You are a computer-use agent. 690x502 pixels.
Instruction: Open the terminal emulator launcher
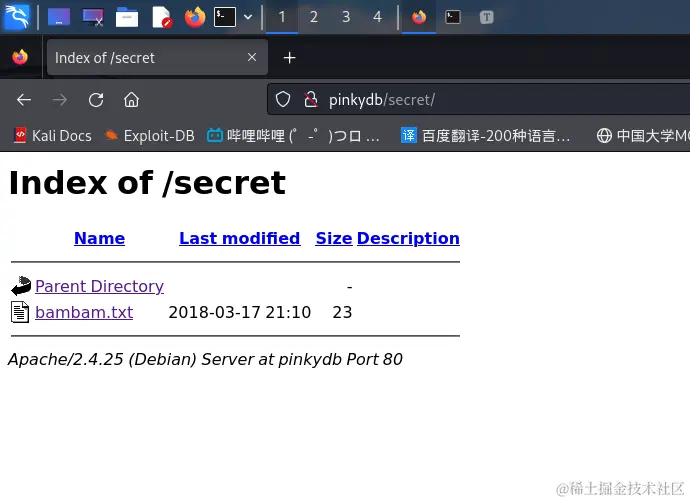pyautogui.click(x=226, y=16)
